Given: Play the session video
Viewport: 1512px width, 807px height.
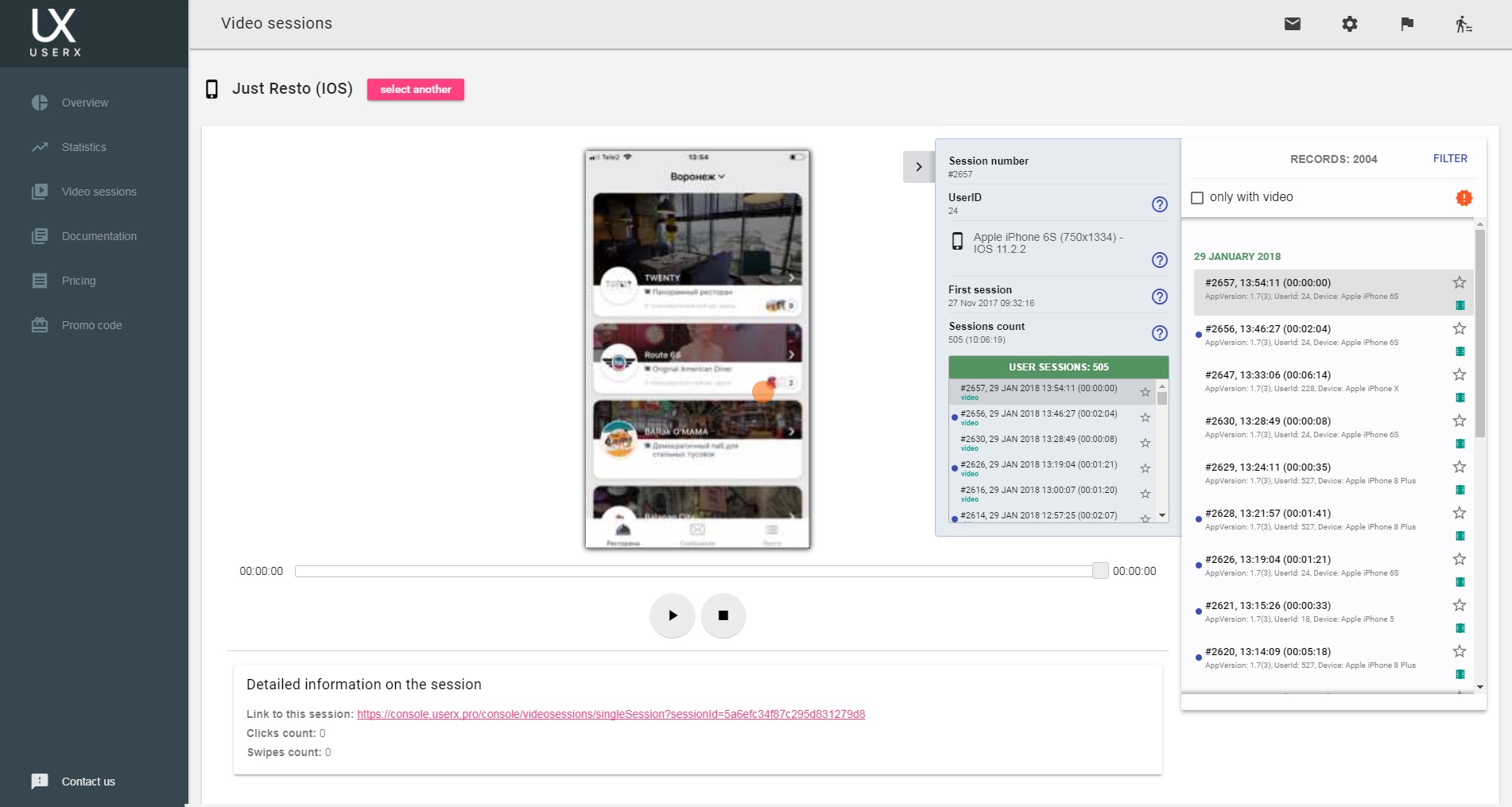Looking at the screenshot, I should (673, 615).
